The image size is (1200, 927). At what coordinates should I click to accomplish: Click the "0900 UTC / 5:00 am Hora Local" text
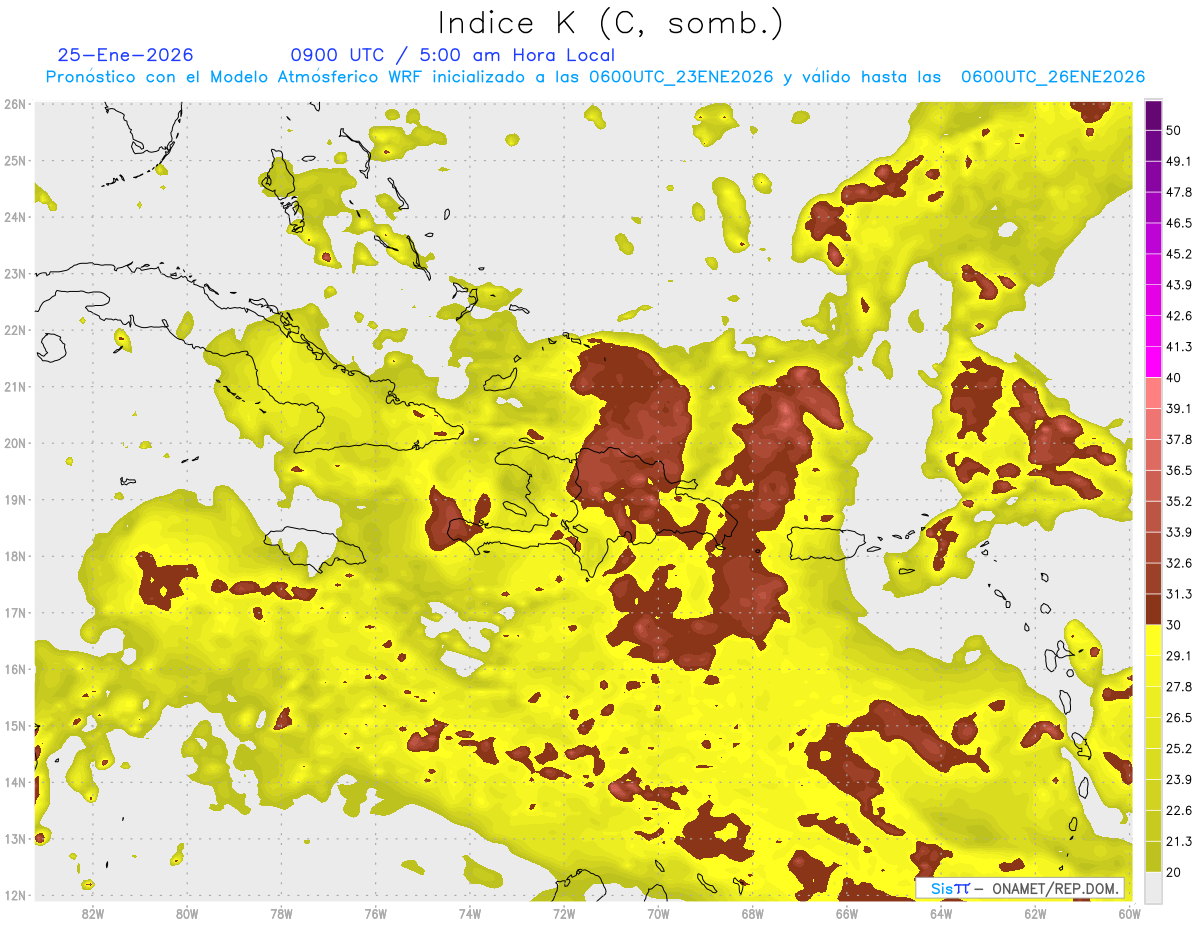point(452,55)
